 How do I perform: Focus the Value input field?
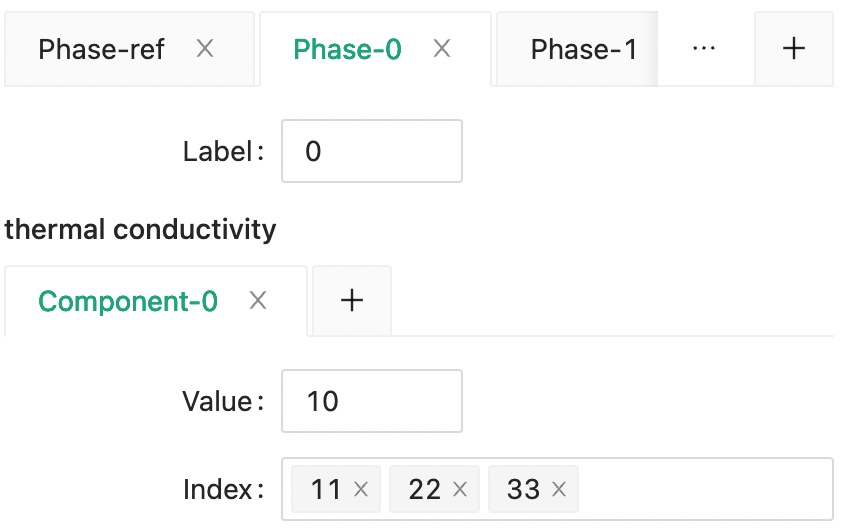(371, 401)
